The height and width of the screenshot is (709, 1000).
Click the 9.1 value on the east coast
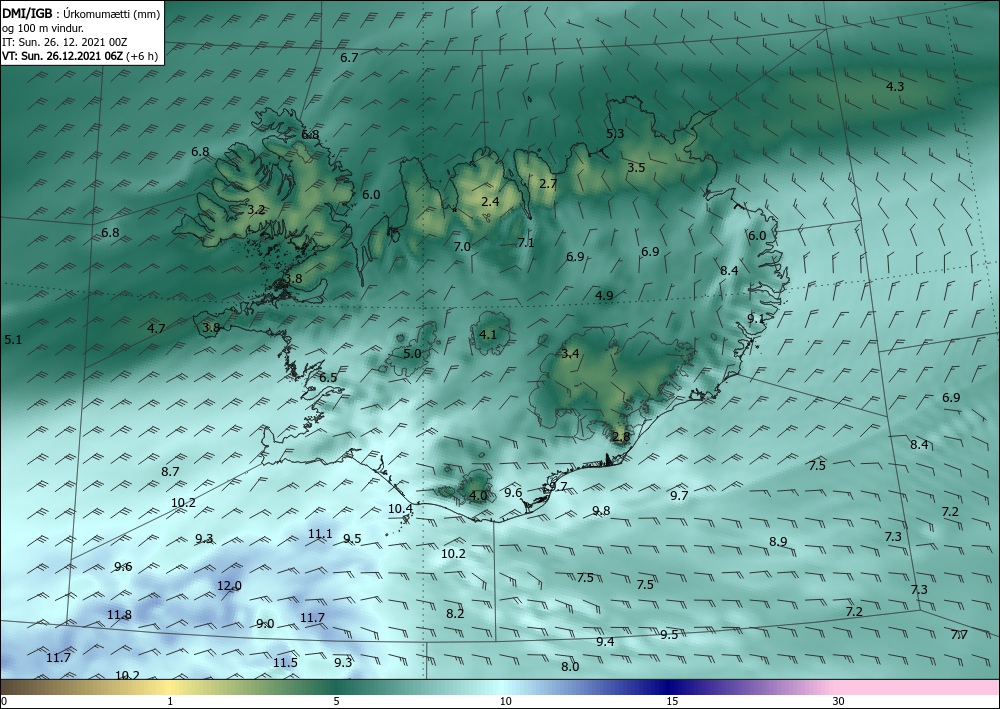coord(756,319)
